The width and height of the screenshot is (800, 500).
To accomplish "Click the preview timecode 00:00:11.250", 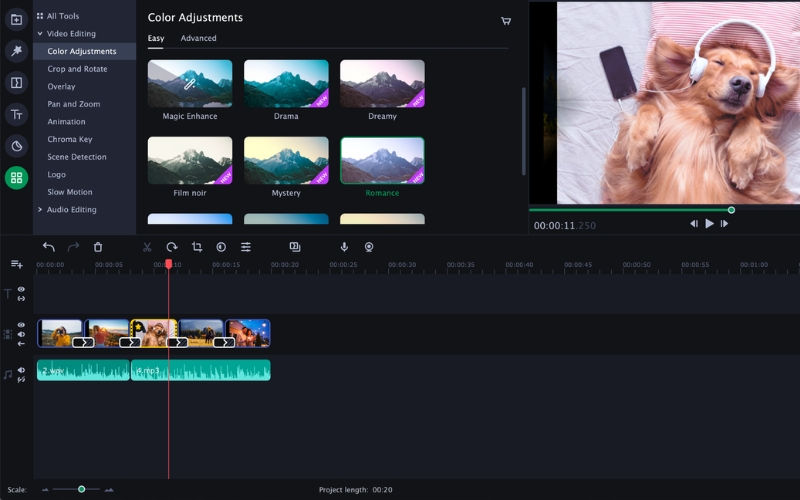I will [565, 226].
